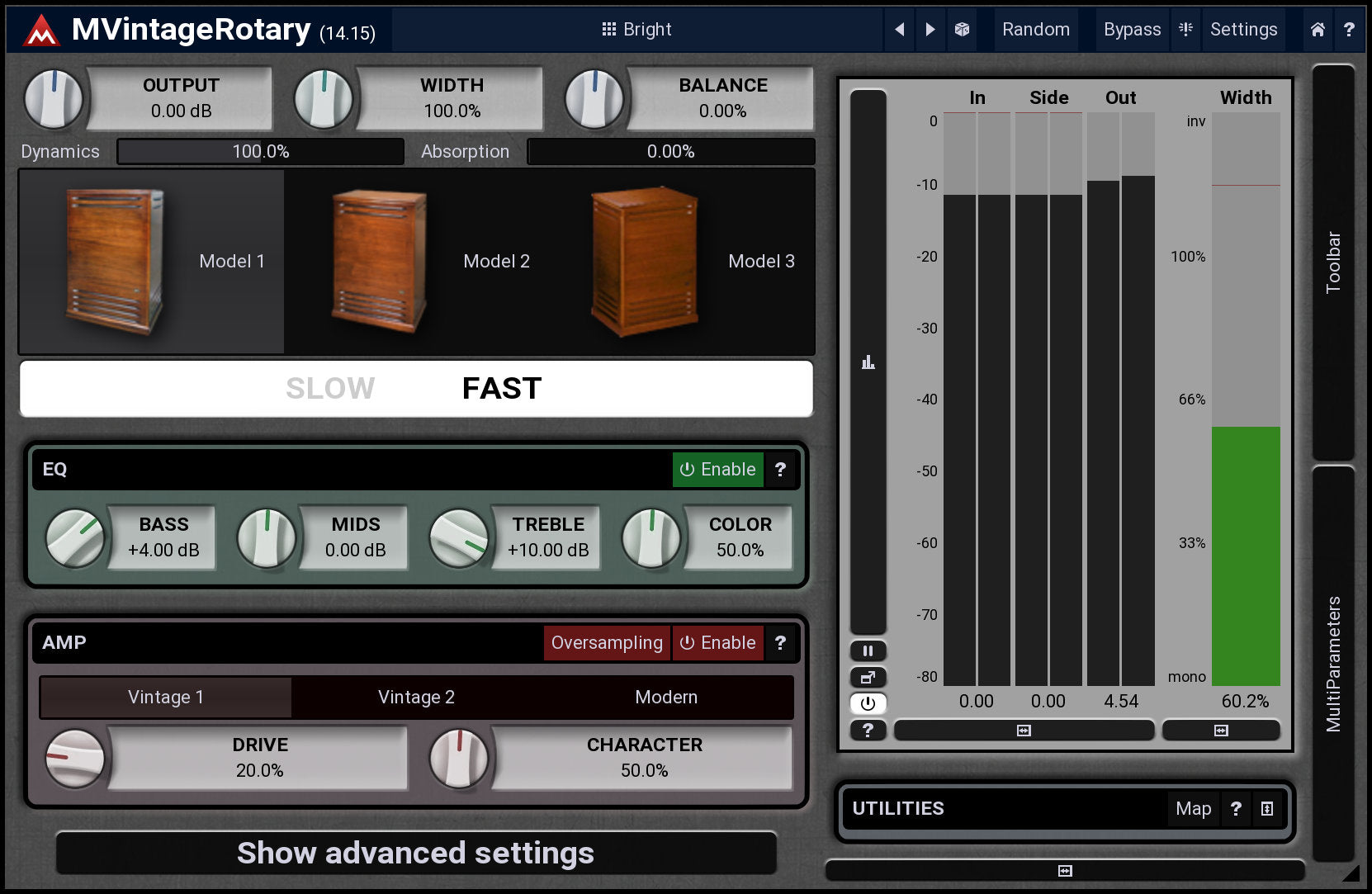Enable AMP Oversampling
This screenshot has height=894, width=1372.
pos(607,643)
